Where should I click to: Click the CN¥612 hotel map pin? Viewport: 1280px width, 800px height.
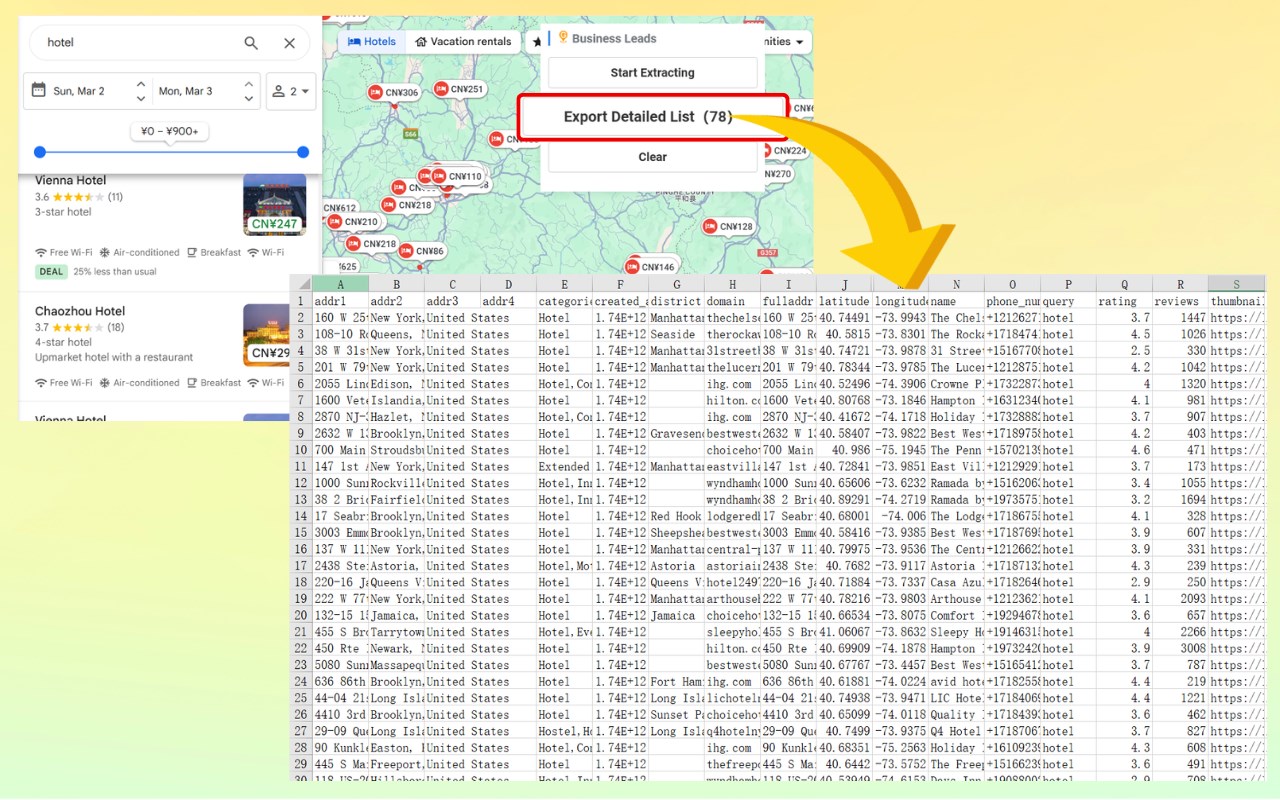click(340, 208)
